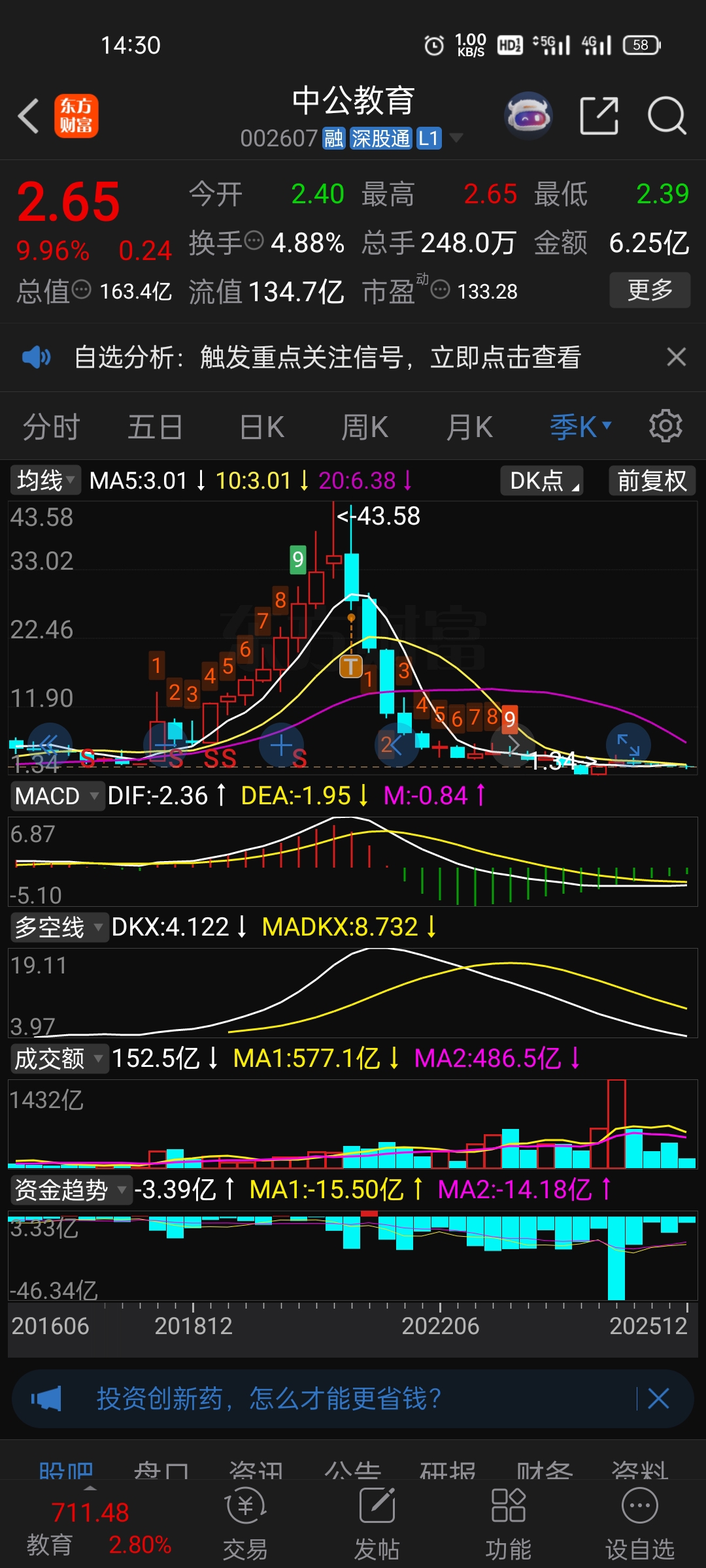The image size is (706, 1568).
Task: Open the 资讯 bottom tab
Action: point(257,1471)
